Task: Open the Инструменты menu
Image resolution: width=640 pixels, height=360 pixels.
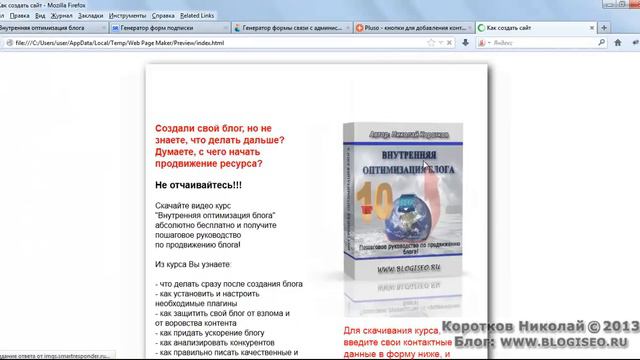Action: click(127, 16)
